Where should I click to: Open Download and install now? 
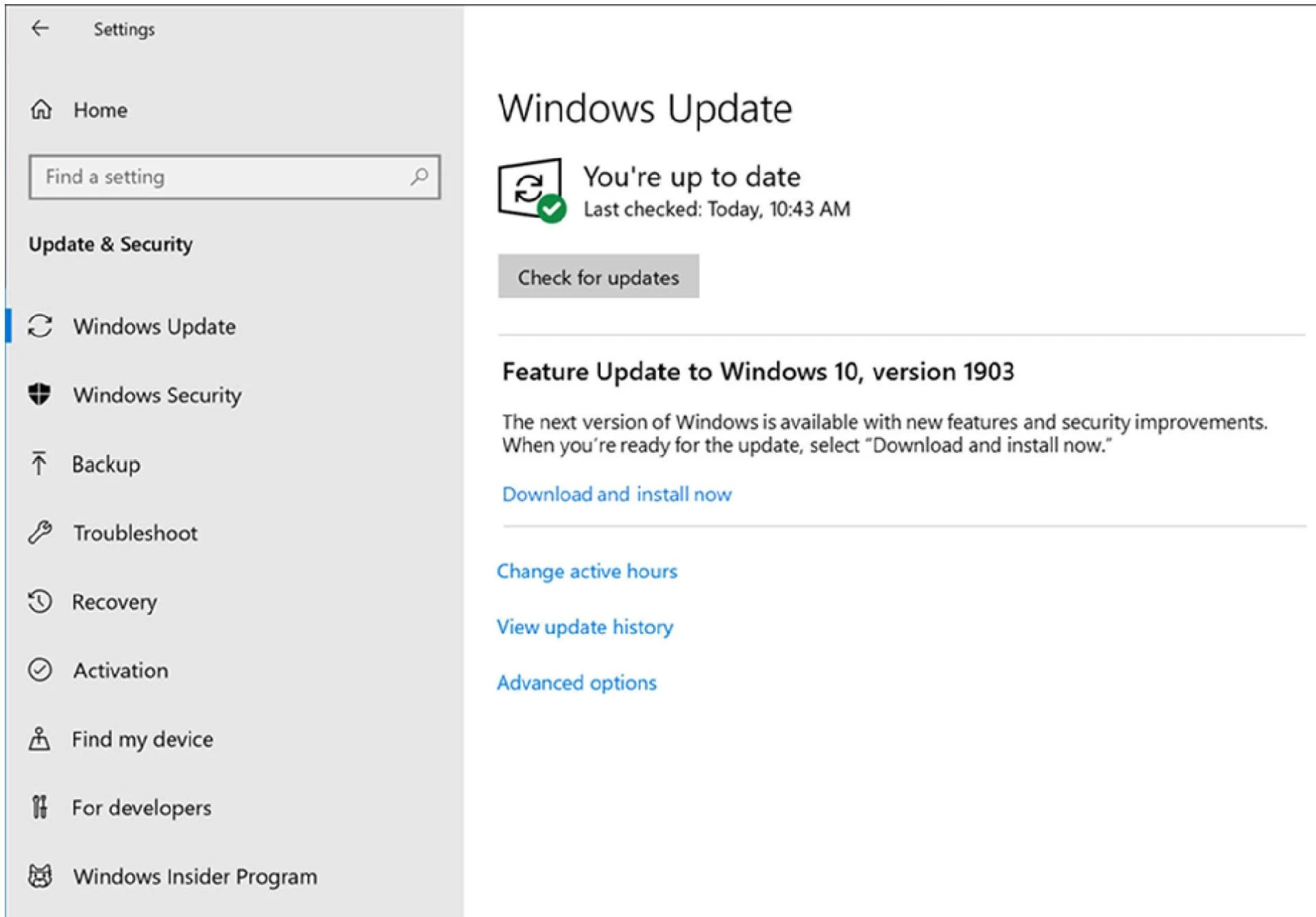point(616,493)
